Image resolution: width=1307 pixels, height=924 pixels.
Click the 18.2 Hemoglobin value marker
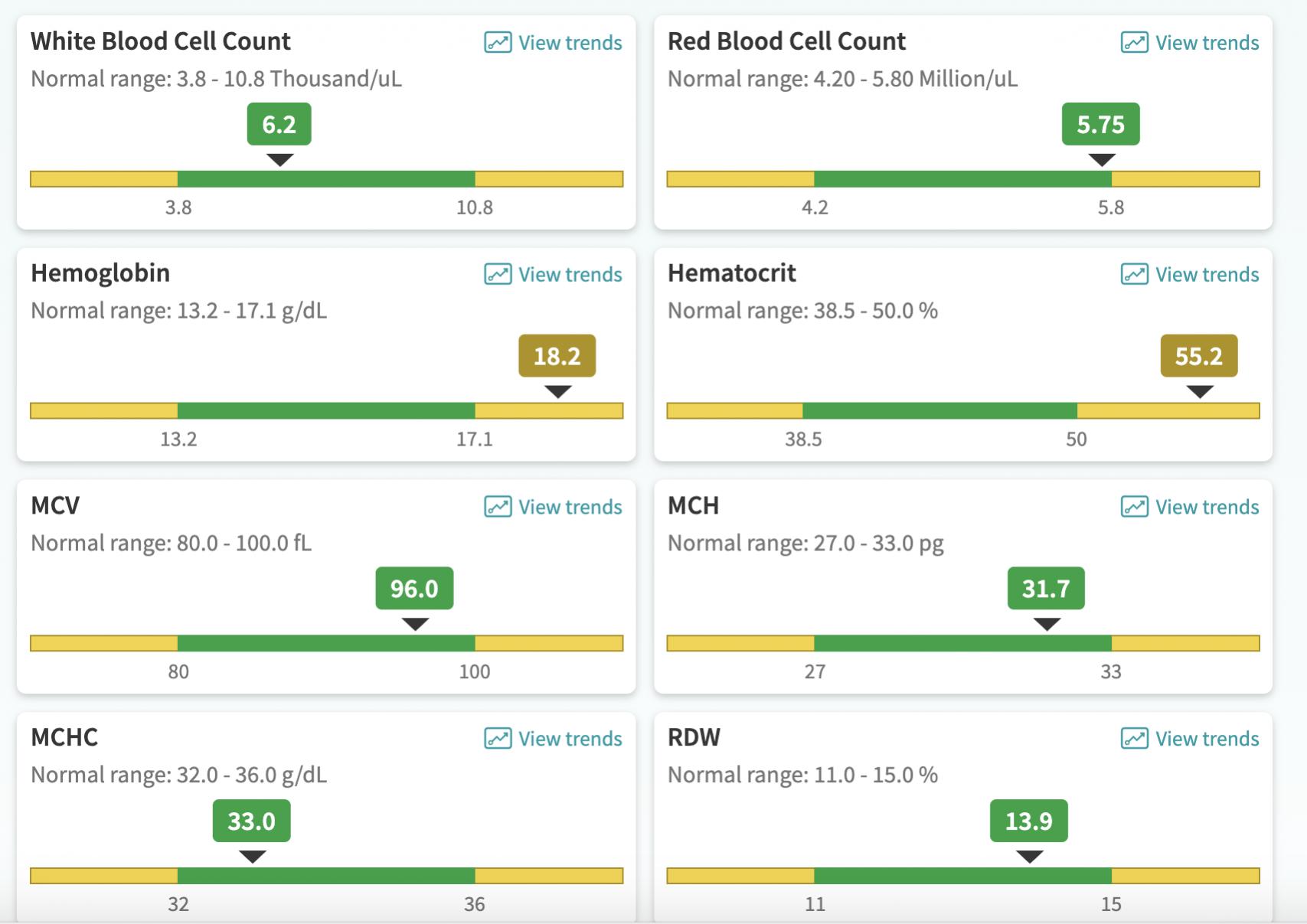[557, 356]
